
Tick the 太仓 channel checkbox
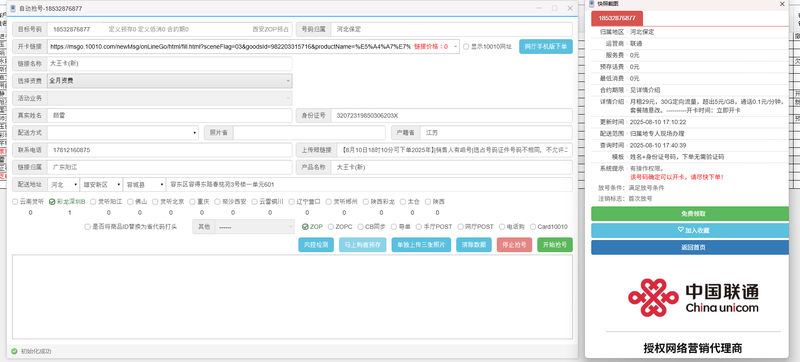403,201
